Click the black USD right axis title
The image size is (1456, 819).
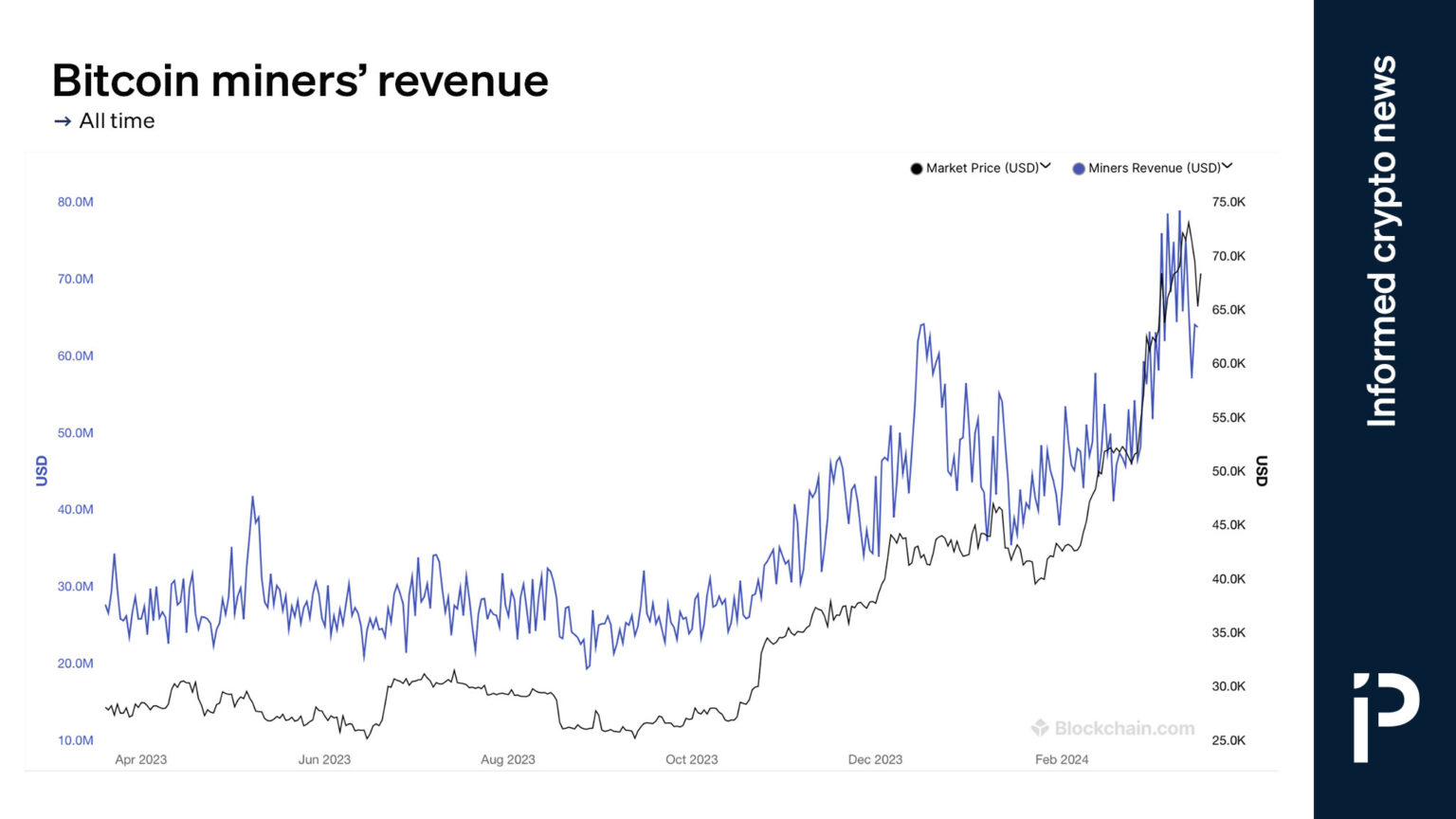tap(1261, 471)
